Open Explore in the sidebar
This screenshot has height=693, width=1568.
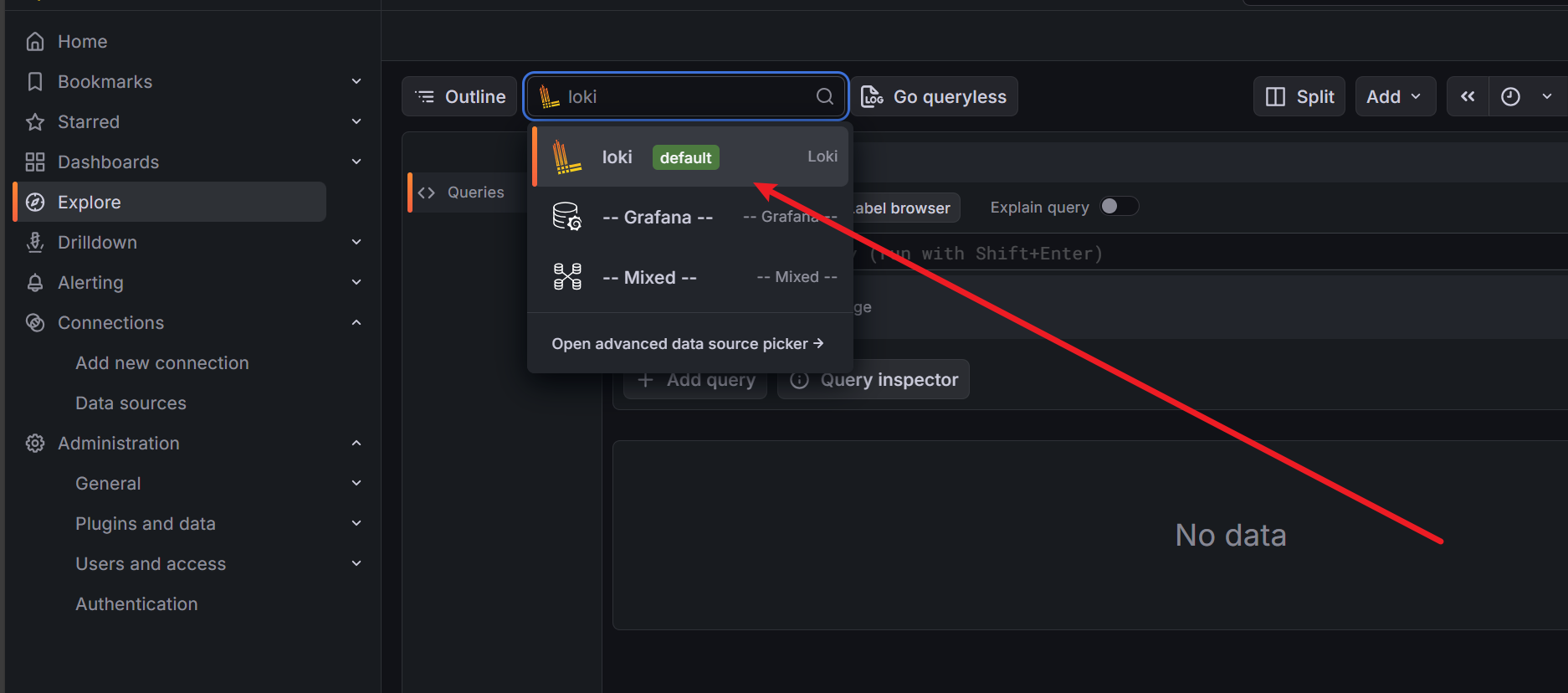click(x=171, y=202)
